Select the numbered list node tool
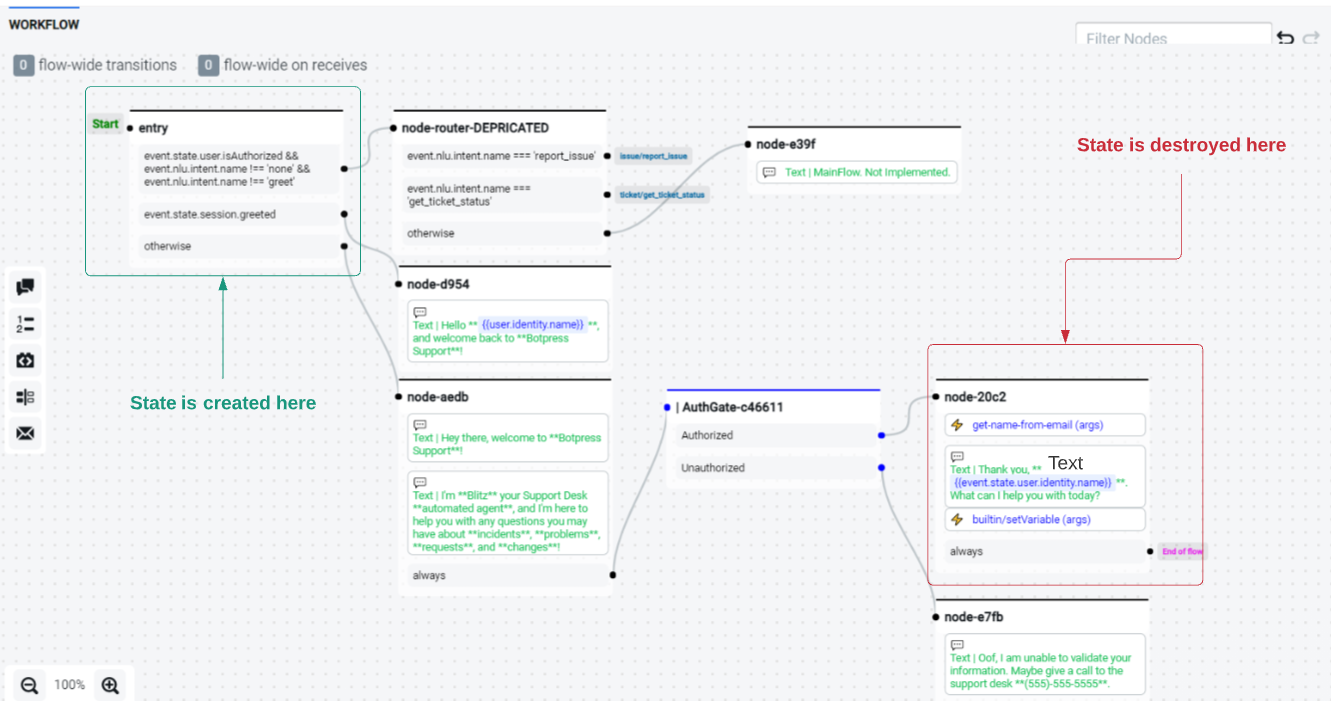 point(25,324)
